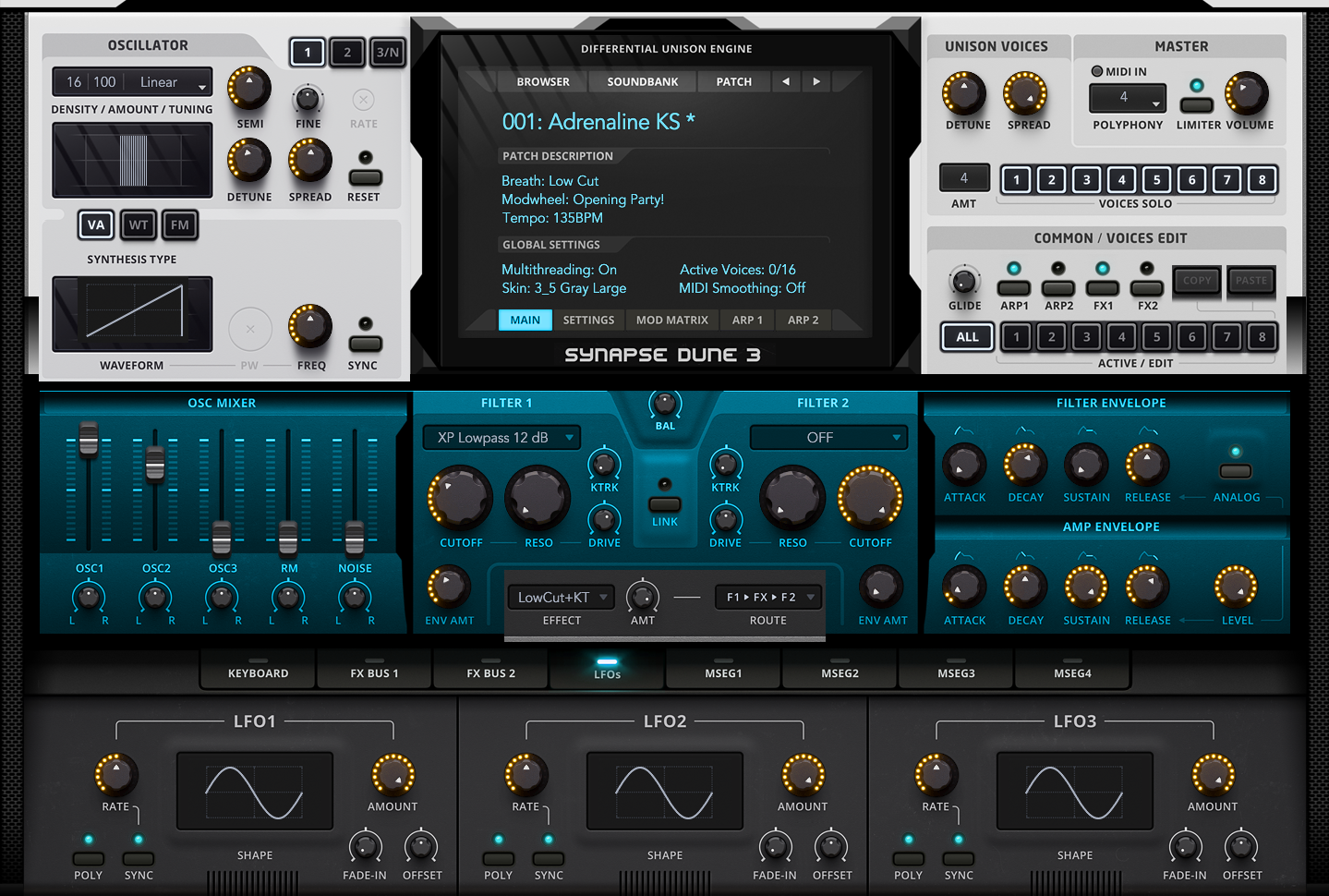Open the SOUNDBANK menu
This screenshot has height=896, width=1329.
point(643,81)
